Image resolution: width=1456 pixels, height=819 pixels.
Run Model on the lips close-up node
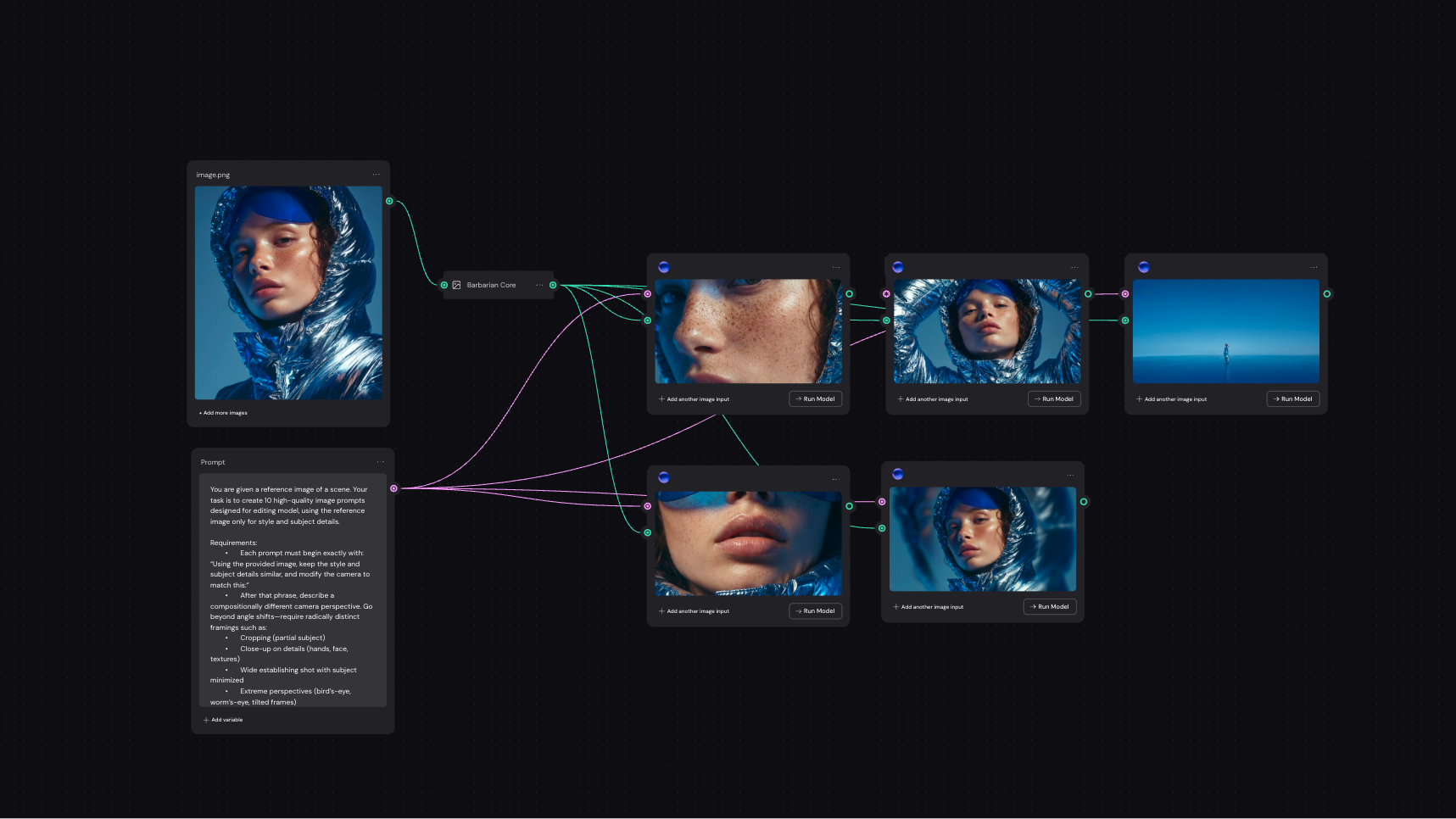tap(815, 610)
